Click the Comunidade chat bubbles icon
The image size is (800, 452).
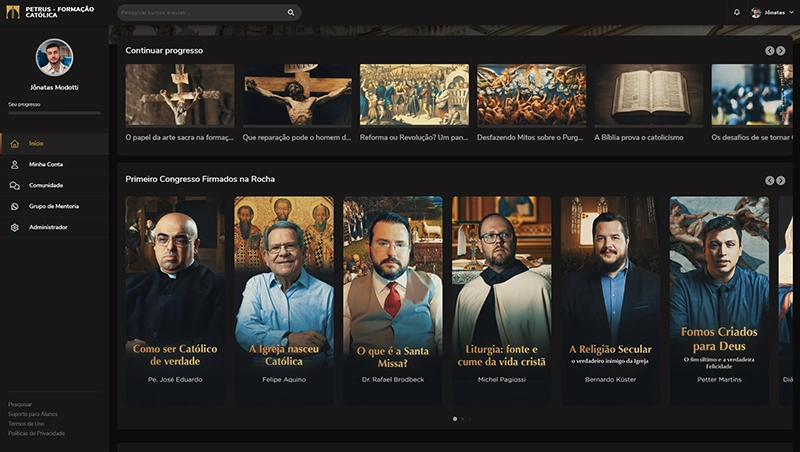pyautogui.click(x=15, y=186)
